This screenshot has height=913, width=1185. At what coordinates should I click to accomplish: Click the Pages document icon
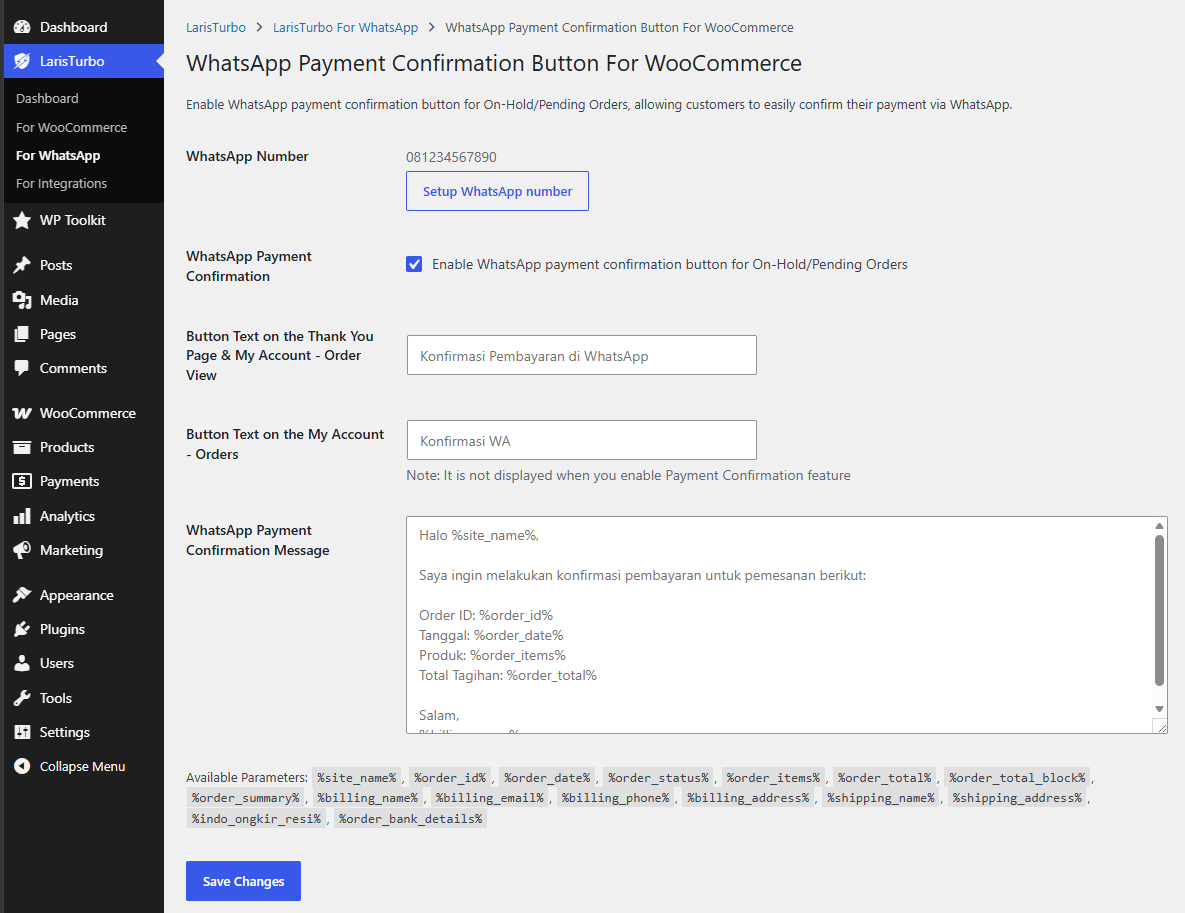[x=22, y=334]
